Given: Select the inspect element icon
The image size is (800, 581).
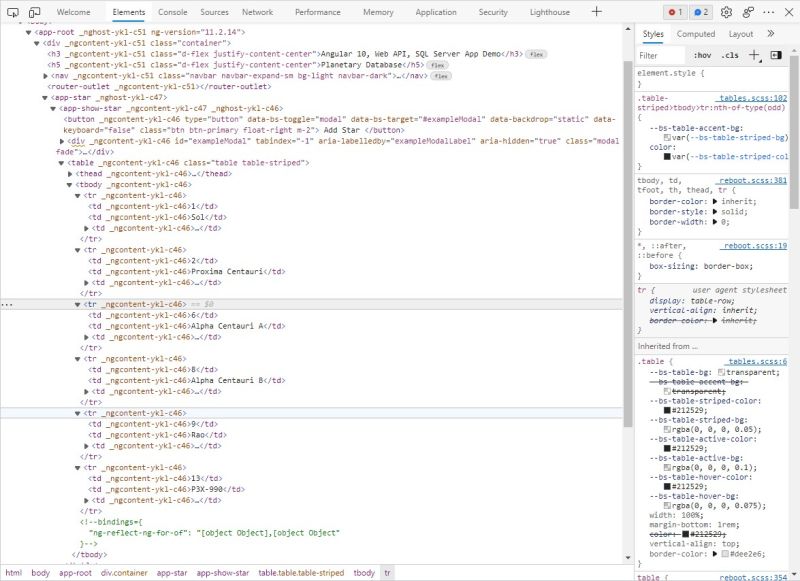Looking at the screenshot, I should (x=13, y=11).
